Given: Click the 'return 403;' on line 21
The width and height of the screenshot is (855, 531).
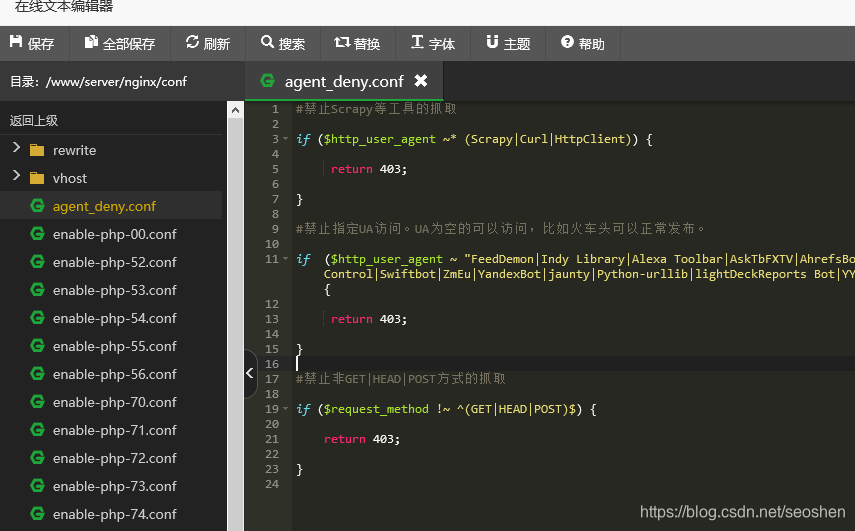Looking at the screenshot, I should coord(362,439).
